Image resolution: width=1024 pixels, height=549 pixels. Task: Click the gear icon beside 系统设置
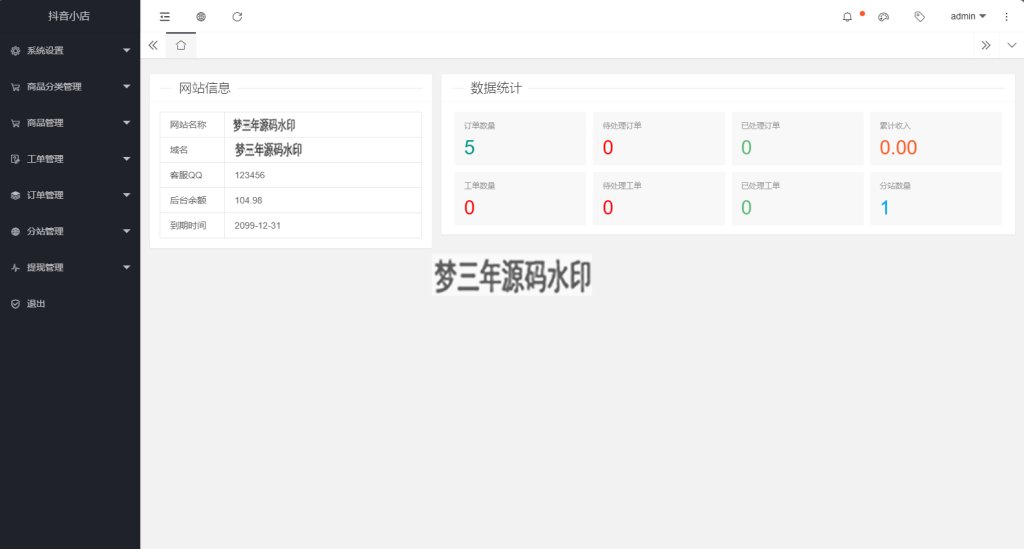pos(16,51)
